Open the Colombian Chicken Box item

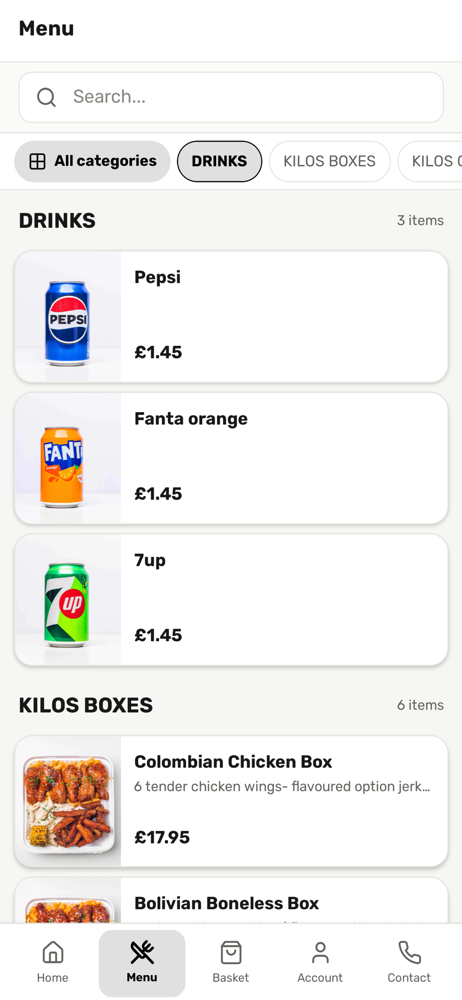pos(231,802)
